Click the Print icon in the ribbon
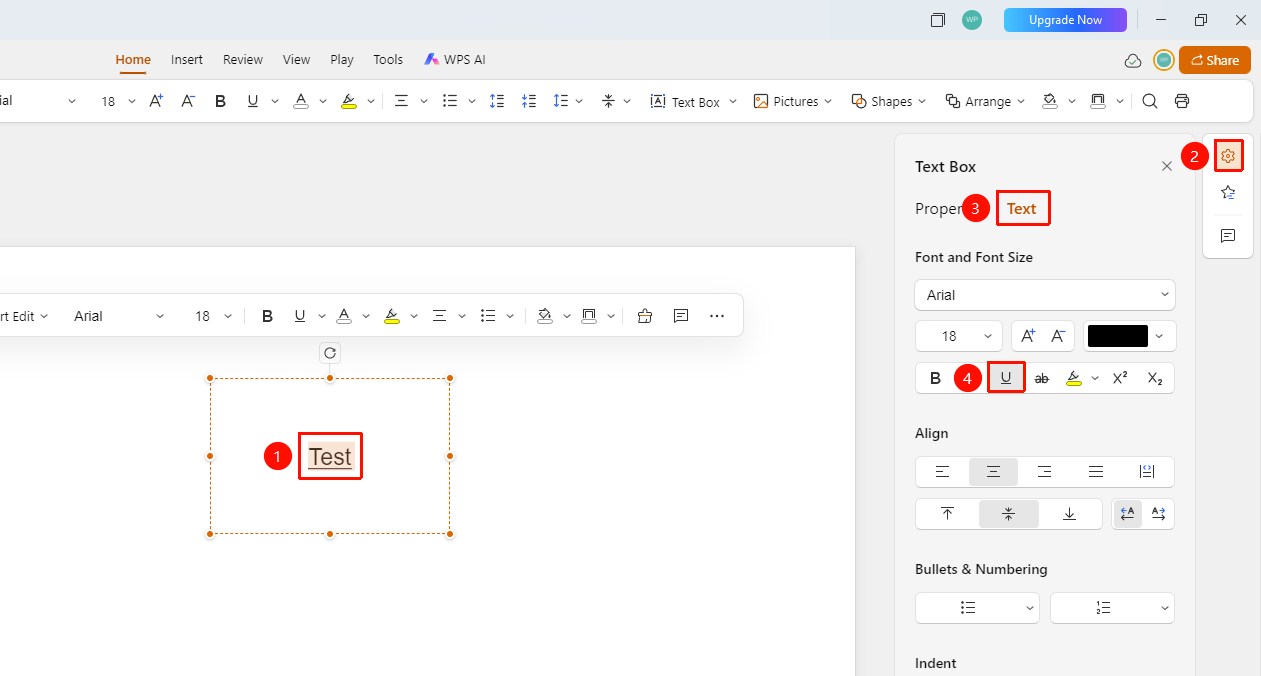This screenshot has height=676, width=1261. (x=1182, y=101)
